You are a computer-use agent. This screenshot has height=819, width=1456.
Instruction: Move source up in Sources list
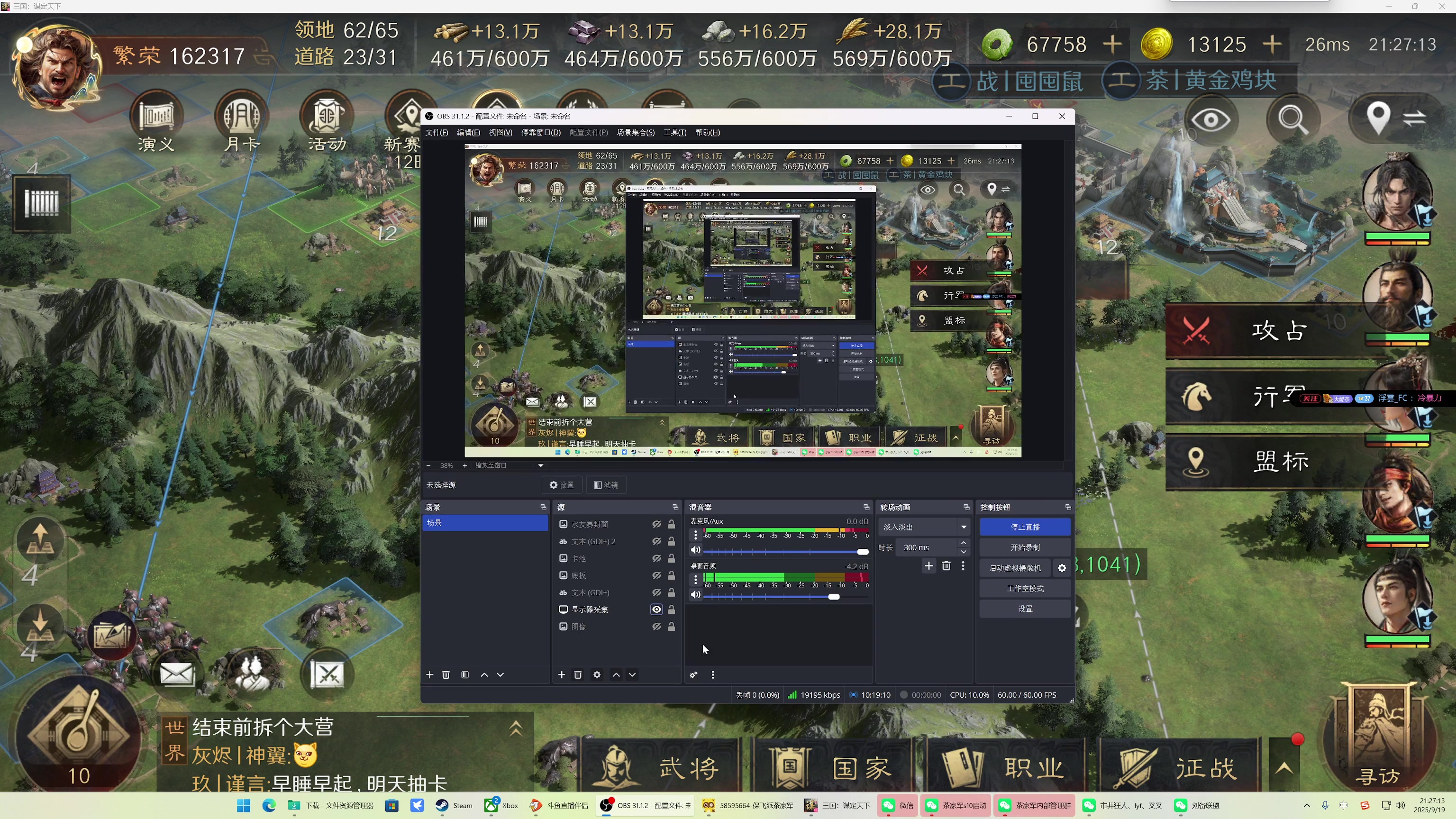(616, 674)
